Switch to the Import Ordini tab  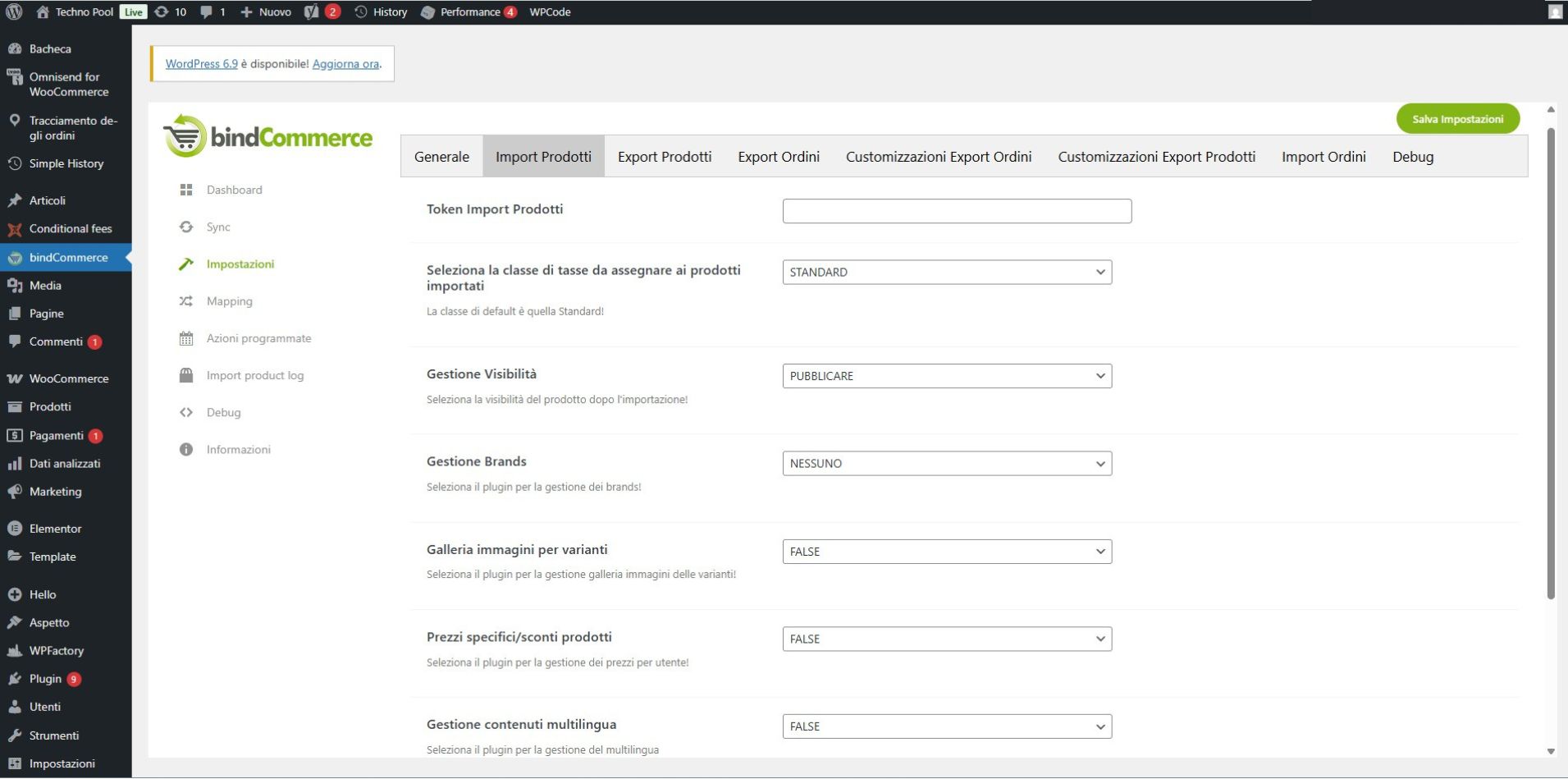pos(1323,157)
